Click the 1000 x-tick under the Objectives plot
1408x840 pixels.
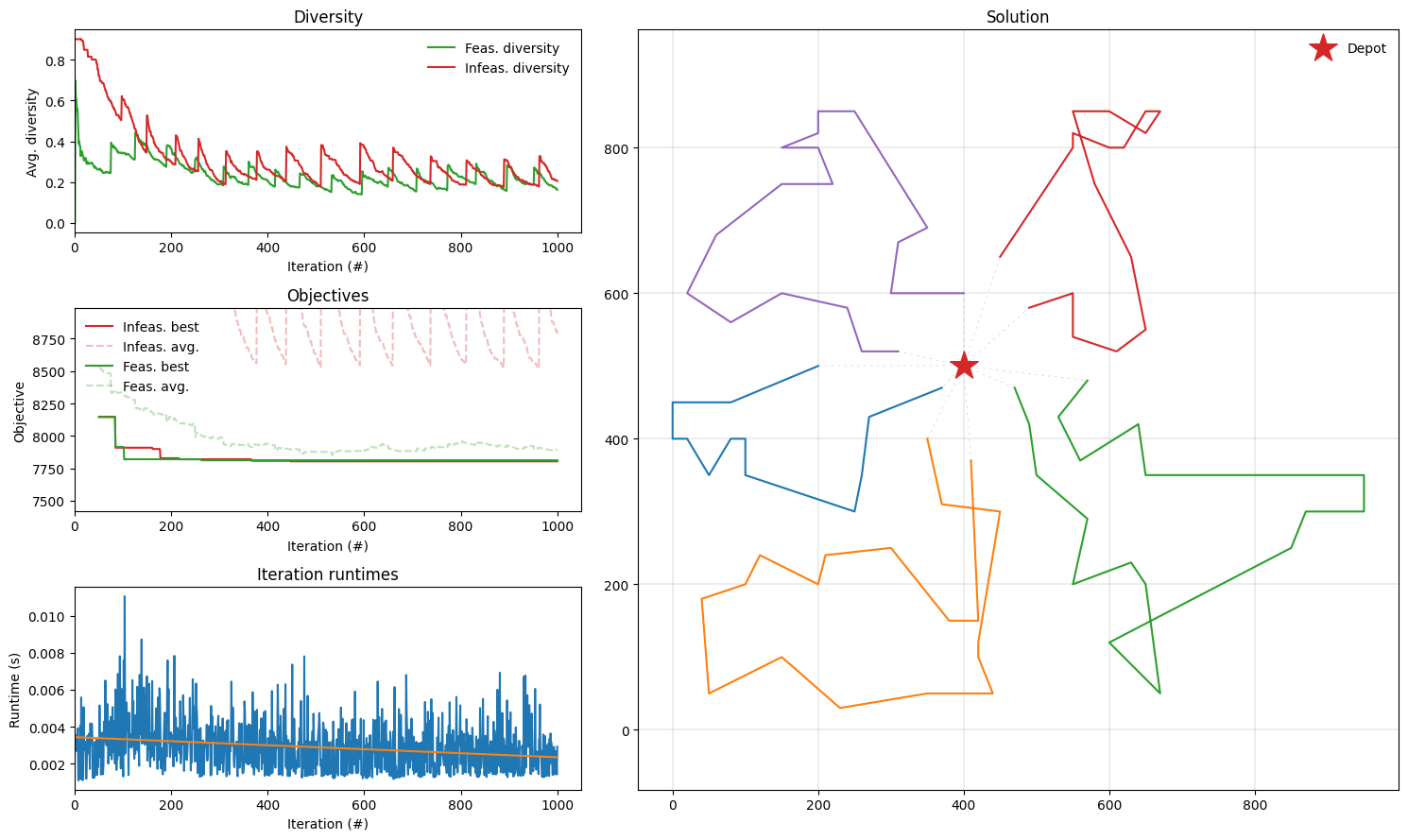click(558, 527)
